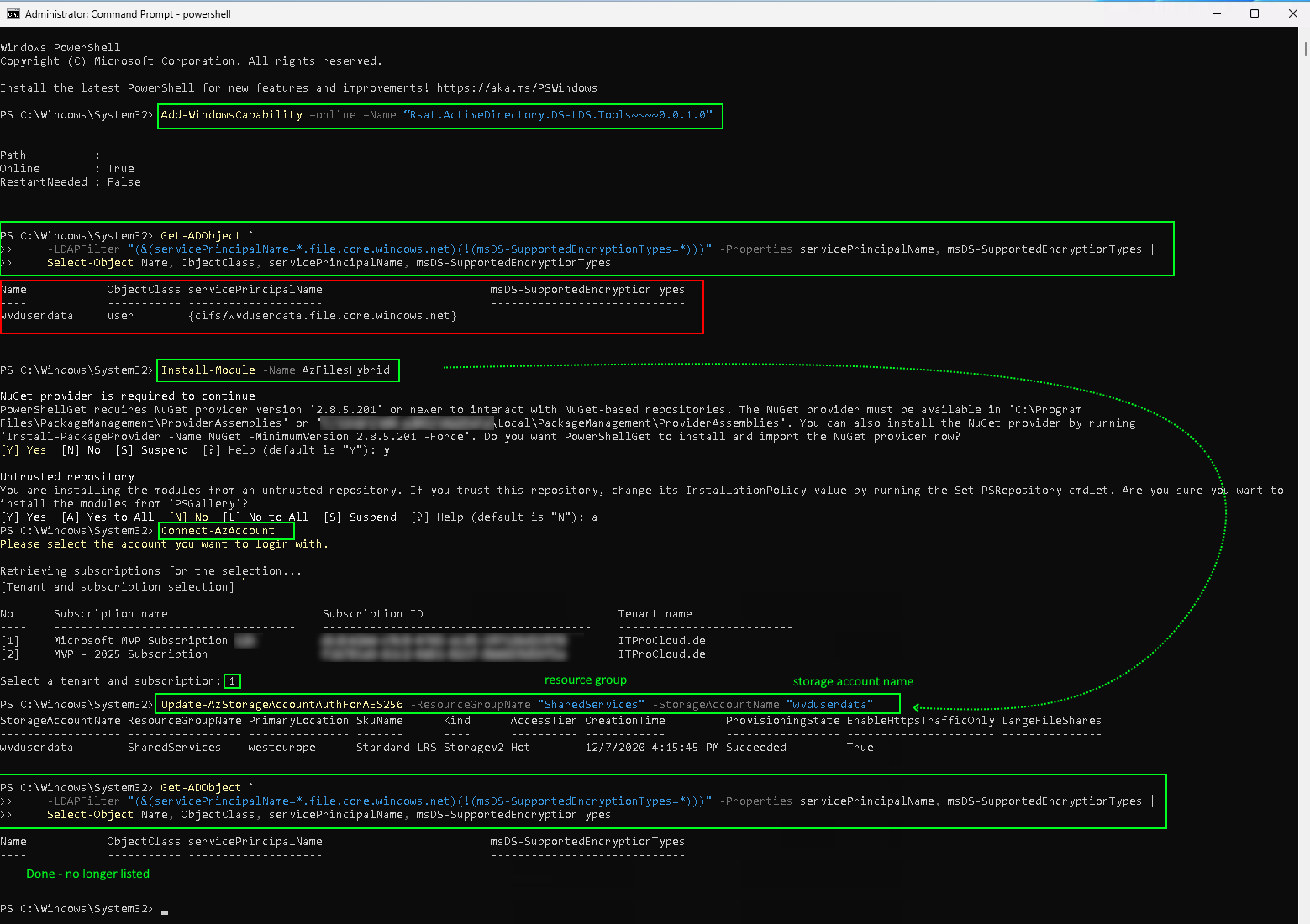Screen dimensions: 1310x924
Task: Click the green 'Done - no longer listed' annotation
Action: [x=87, y=874]
